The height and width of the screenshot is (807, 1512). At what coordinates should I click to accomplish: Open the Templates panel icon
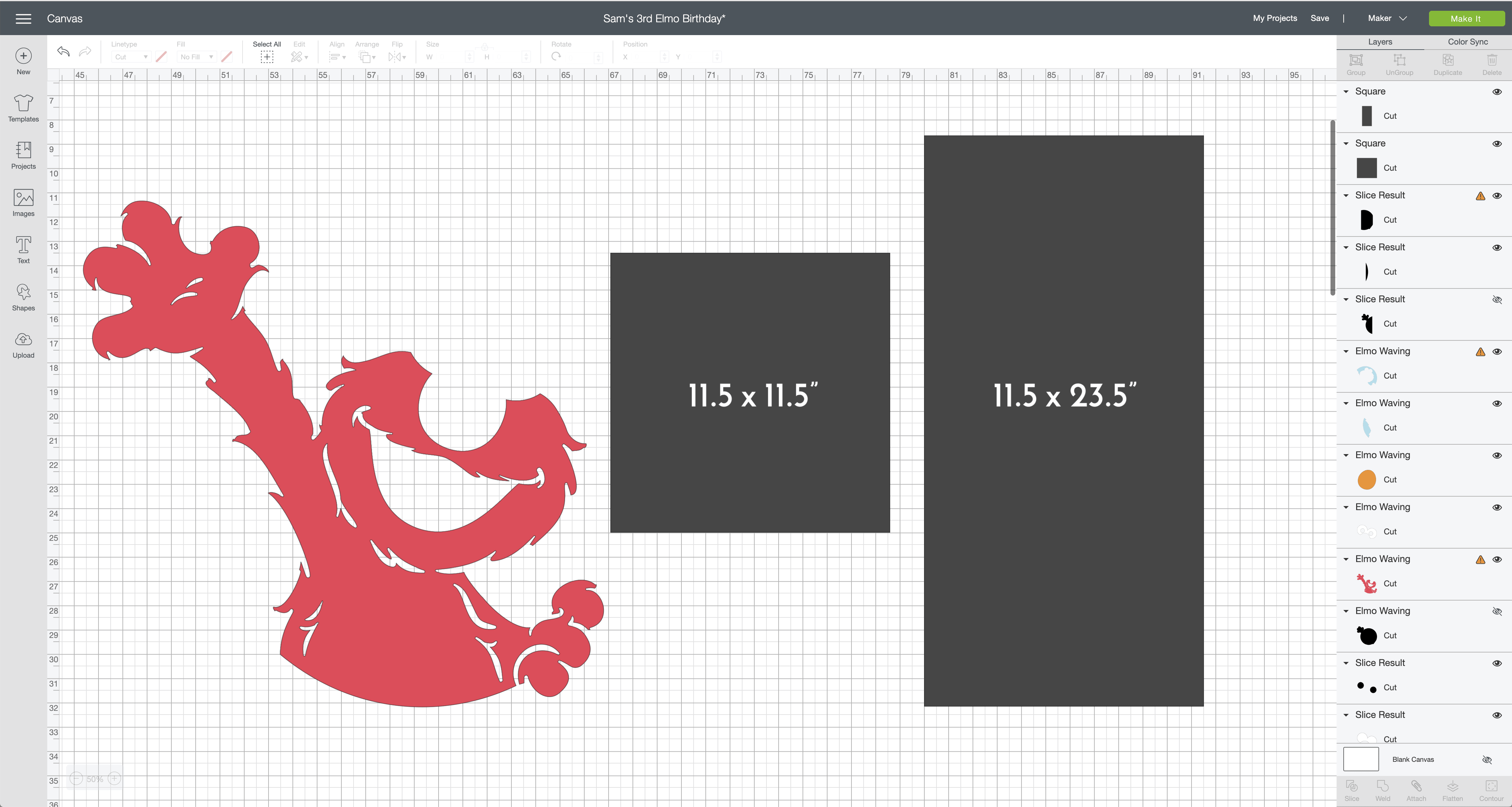(x=24, y=103)
